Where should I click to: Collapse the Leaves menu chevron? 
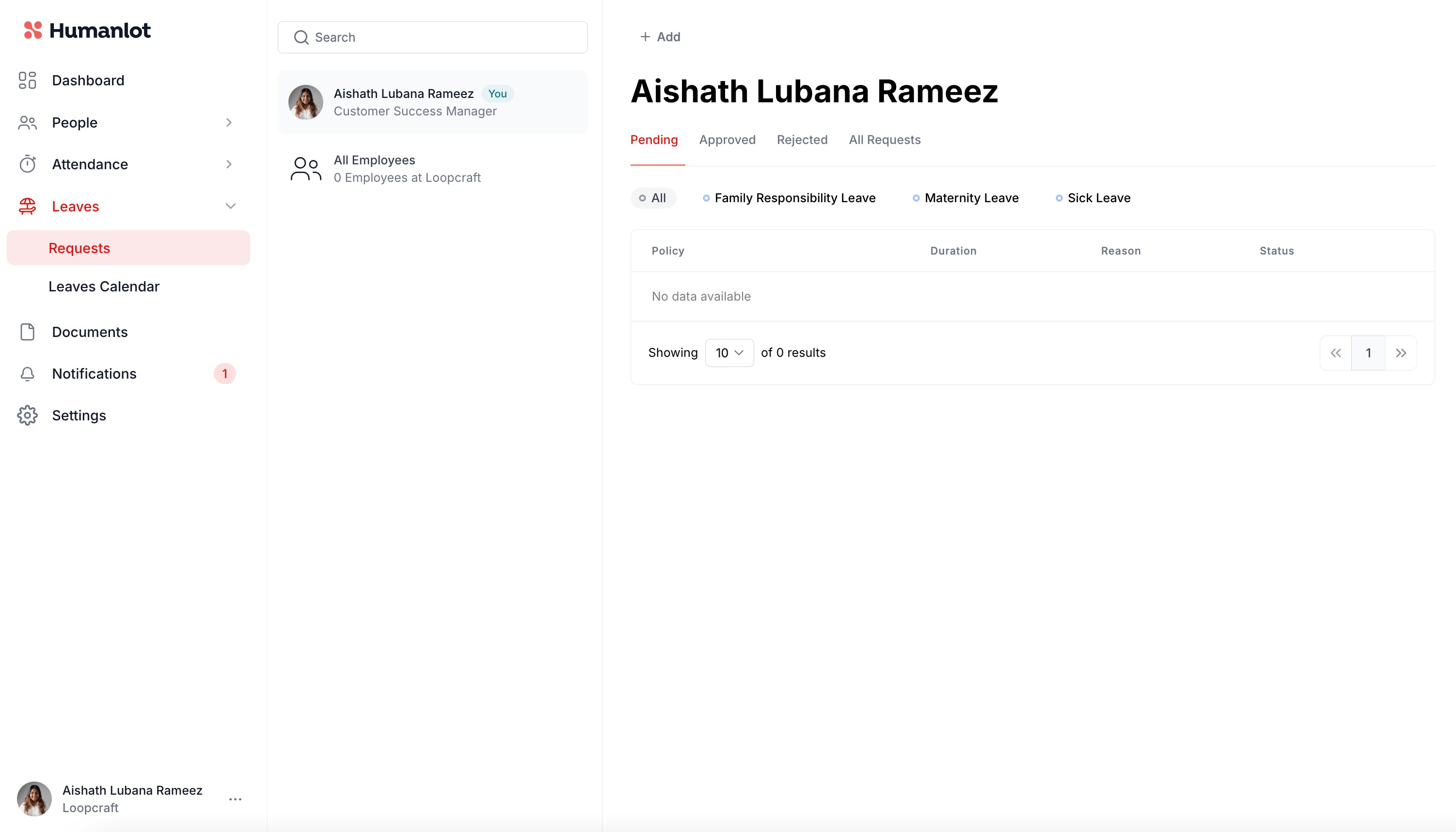(x=230, y=206)
